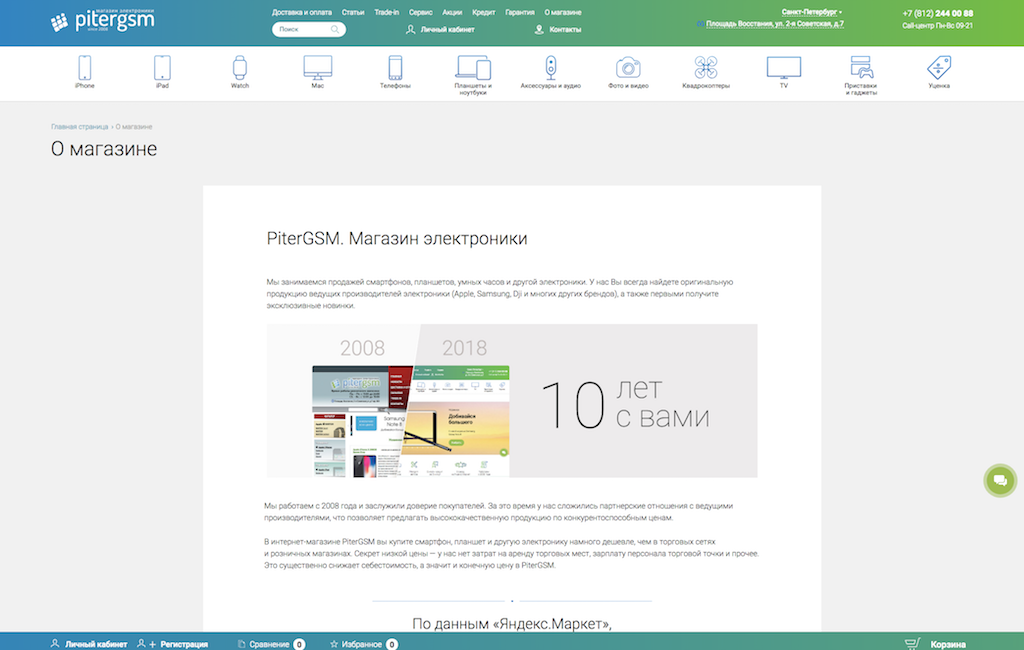1024x650 pixels.
Task: Click the Call-центр Пн-Вс 09-21 text
Action: tap(938, 26)
